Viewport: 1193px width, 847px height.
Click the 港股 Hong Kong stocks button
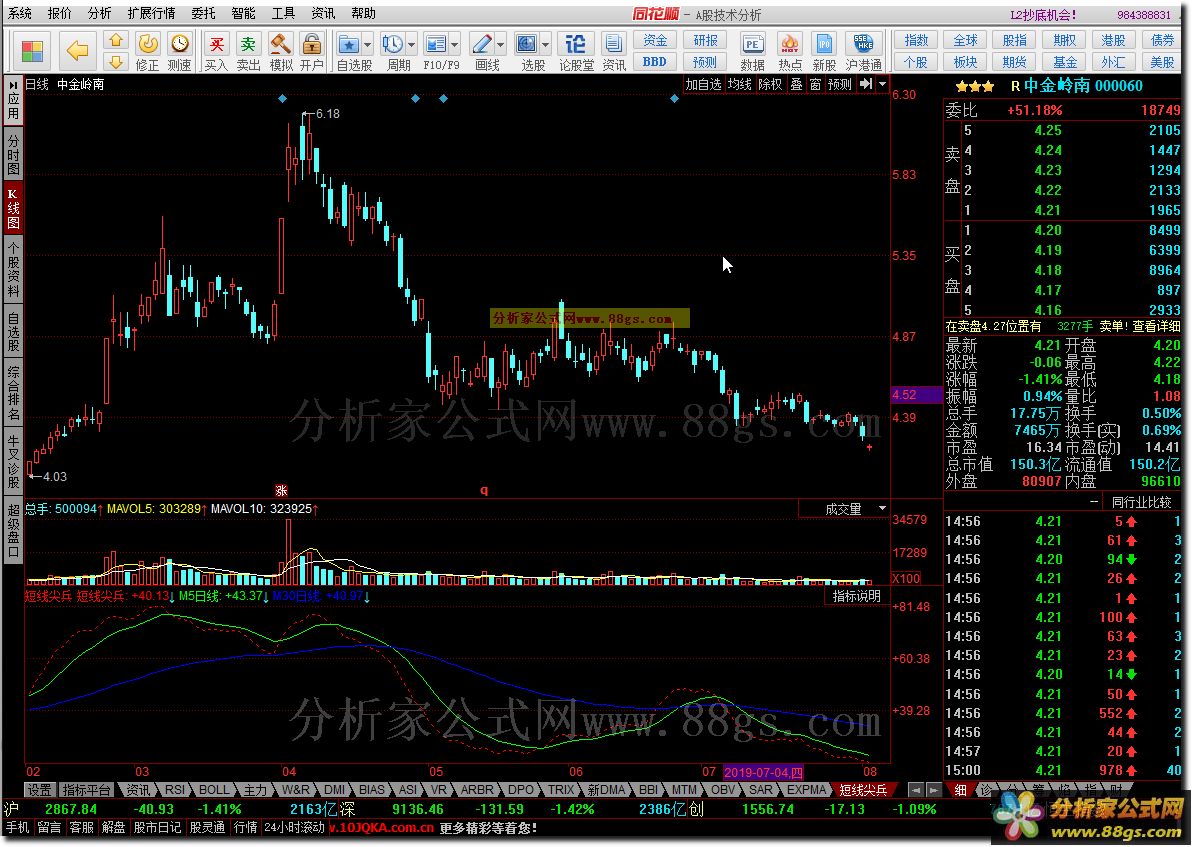pos(1113,40)
